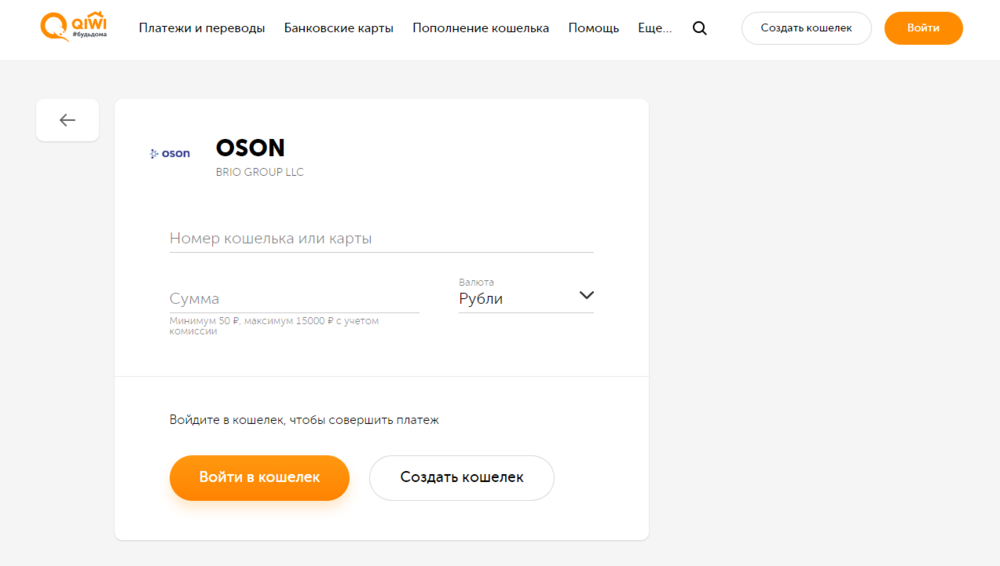
Task: Click Создать кошелек below the form
Action: click(461, 477)
